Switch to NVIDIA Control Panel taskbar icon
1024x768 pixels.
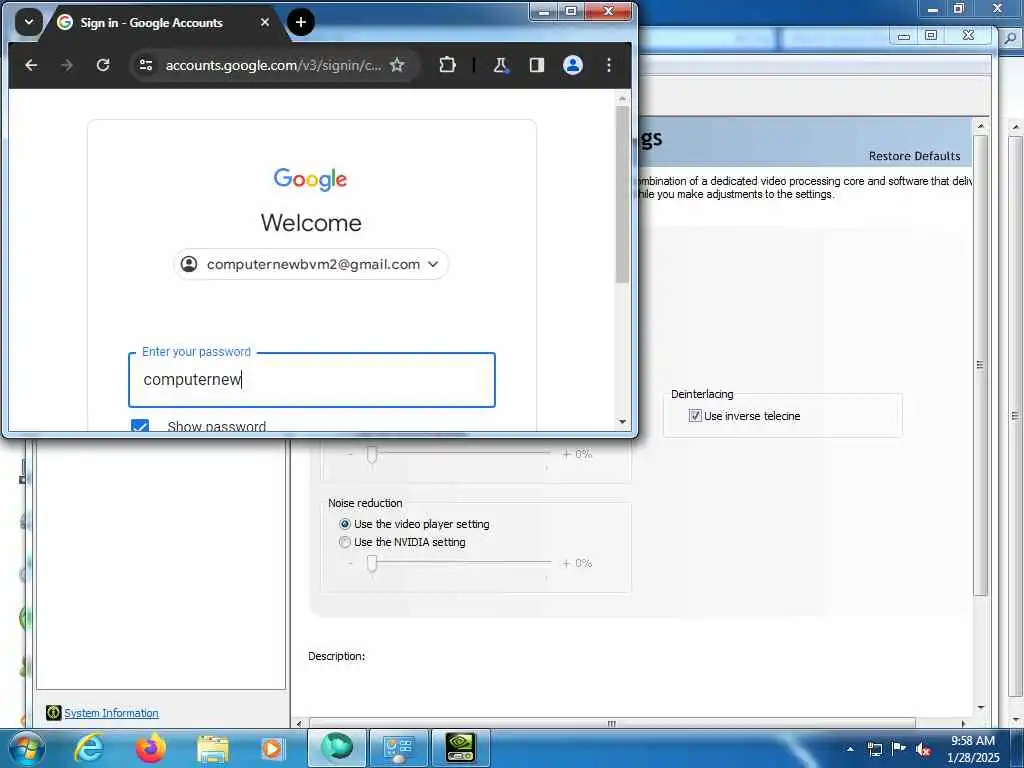click(x=460, y=748)
